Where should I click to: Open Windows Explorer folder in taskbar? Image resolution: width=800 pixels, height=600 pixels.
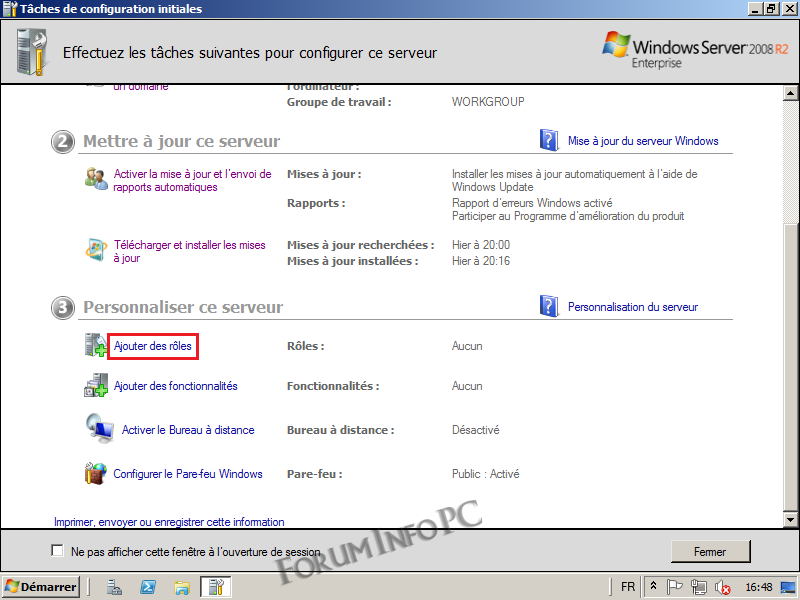[x=182, y=587]
